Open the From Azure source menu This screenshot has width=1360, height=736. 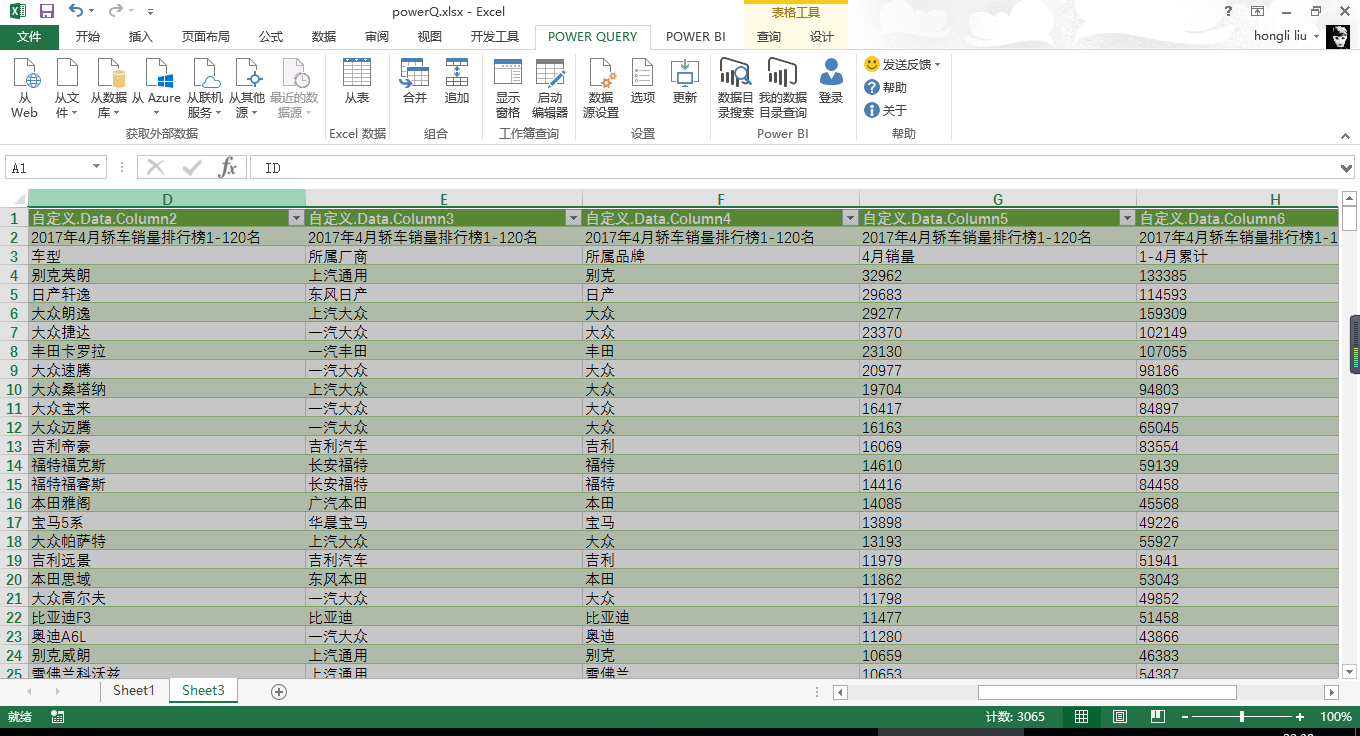coord(157,88)
